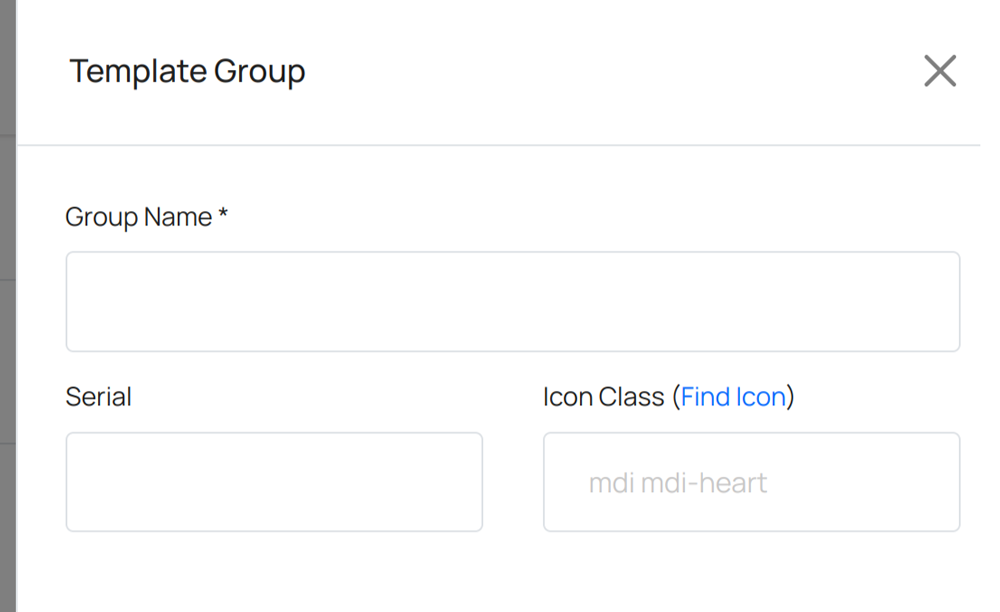Focus the Serial input box
The image size is (1000, 612).
click(x=274, y=482)
